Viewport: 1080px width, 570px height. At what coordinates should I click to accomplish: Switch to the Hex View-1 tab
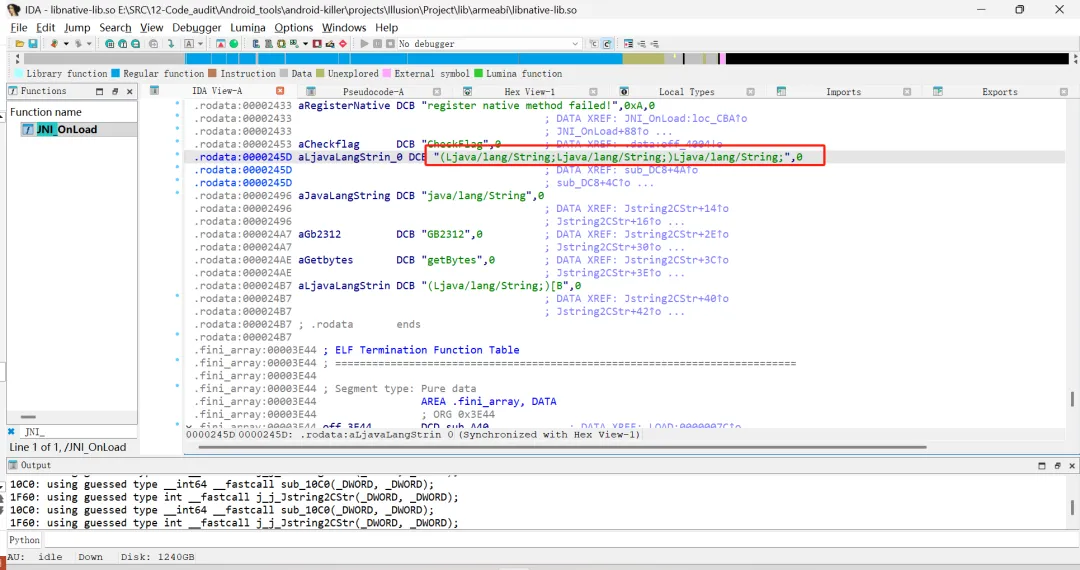pyautogui.click(x=529, y=92)
